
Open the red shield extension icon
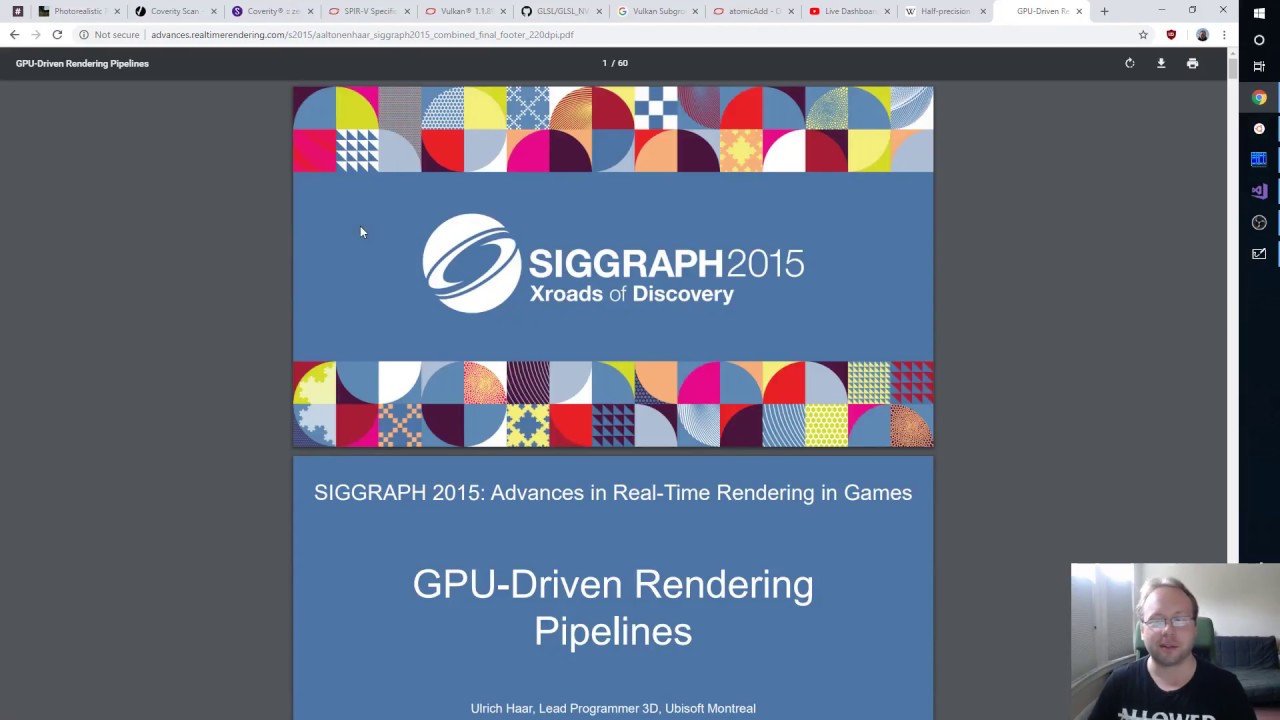[x=1171, y=34]
